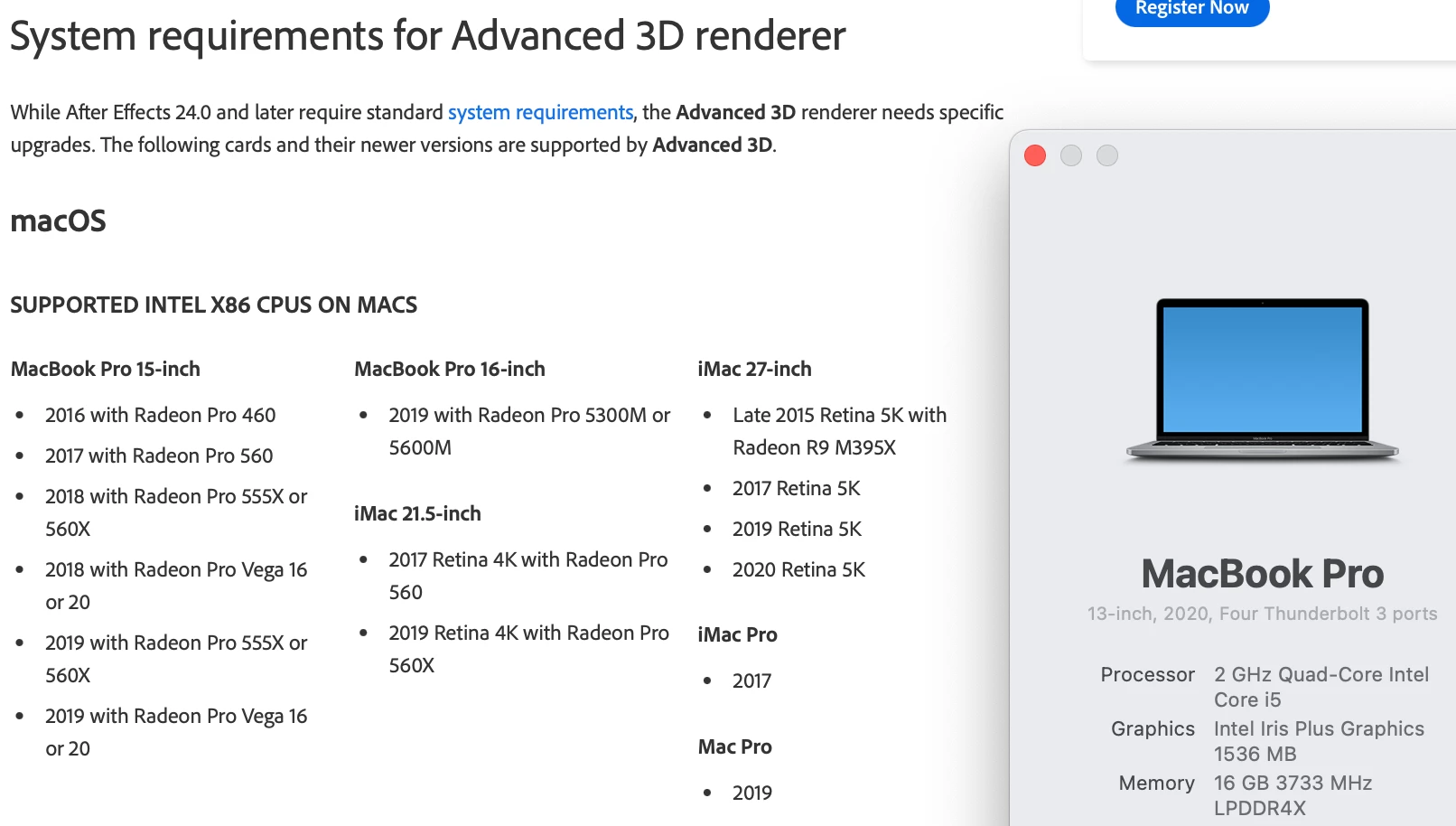Click the MacBook Pro title in About This Mac
Viewport: 1456px width, 826px height.
tap(1263, 574)
